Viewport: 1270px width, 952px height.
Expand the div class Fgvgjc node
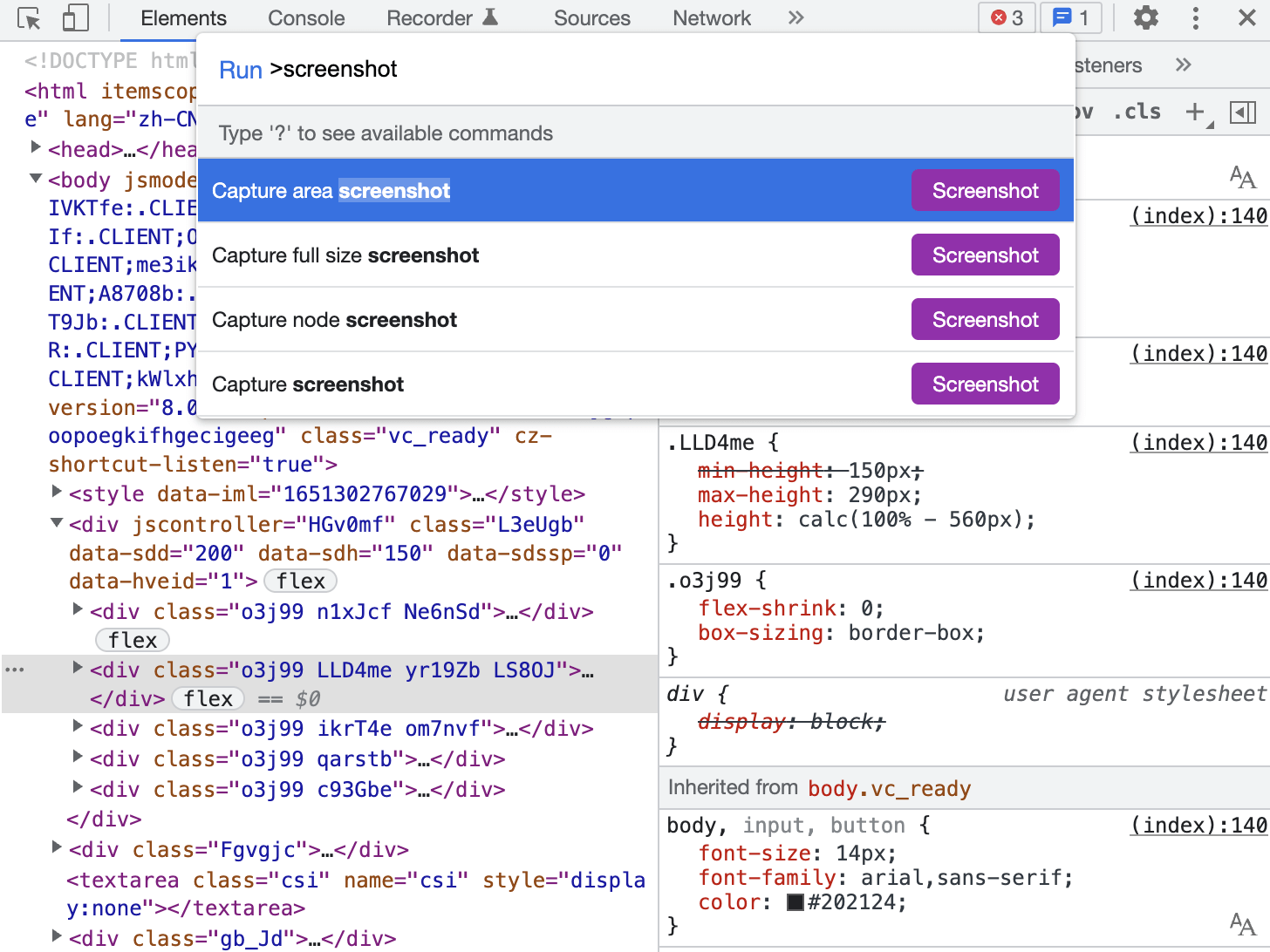(57, 848)
